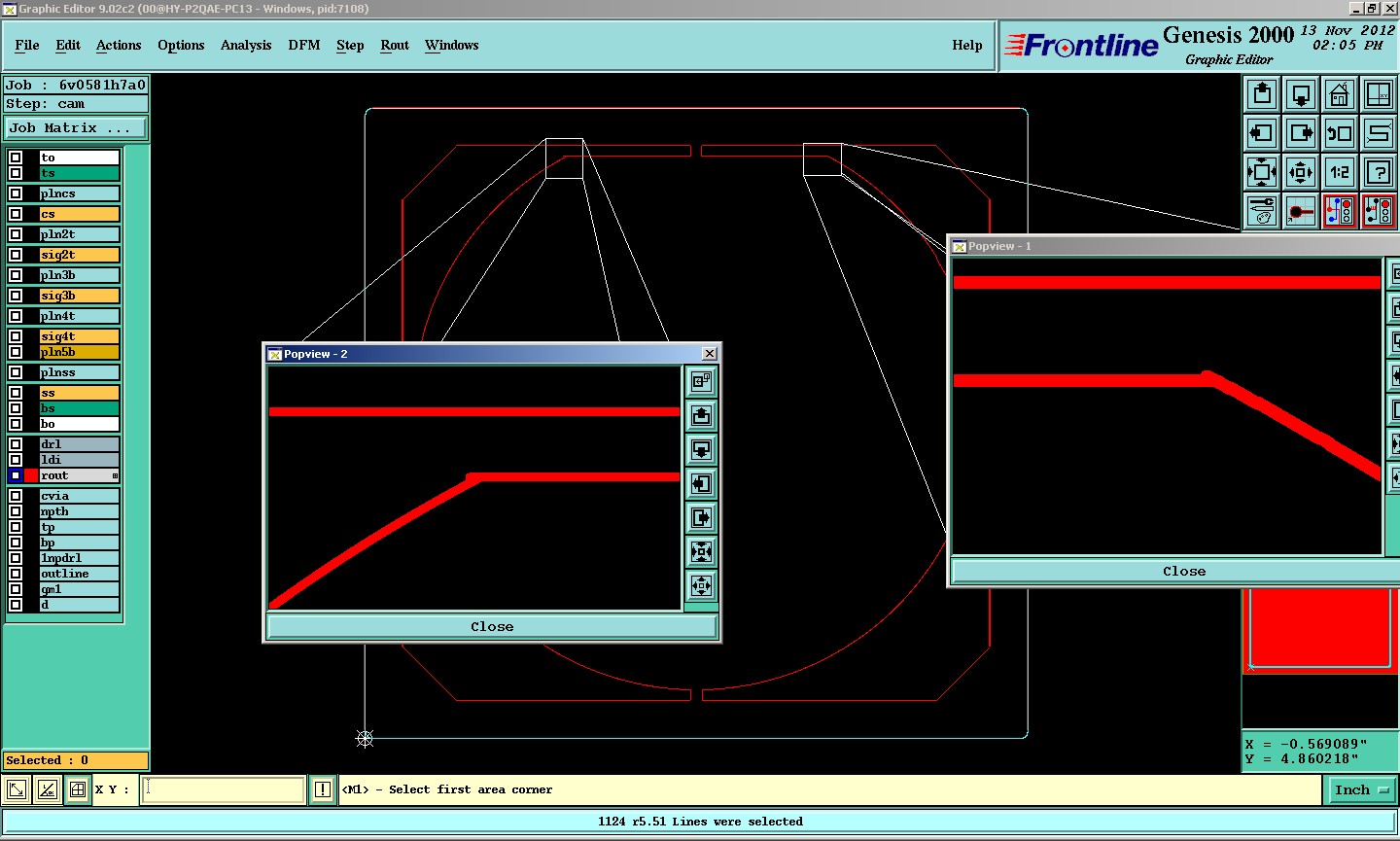
Task: Click the pan right arrow icon in right toolbar
Action: (1301, 133)
